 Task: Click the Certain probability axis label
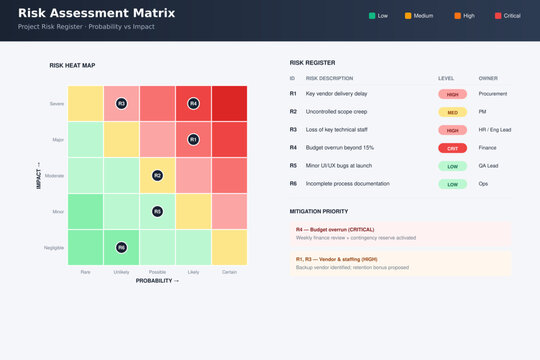point(229,272)
